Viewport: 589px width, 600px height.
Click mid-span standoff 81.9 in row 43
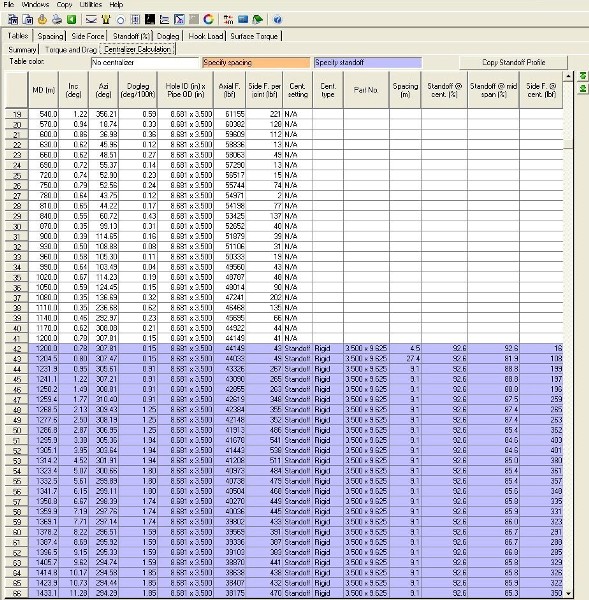pos(494,359)
